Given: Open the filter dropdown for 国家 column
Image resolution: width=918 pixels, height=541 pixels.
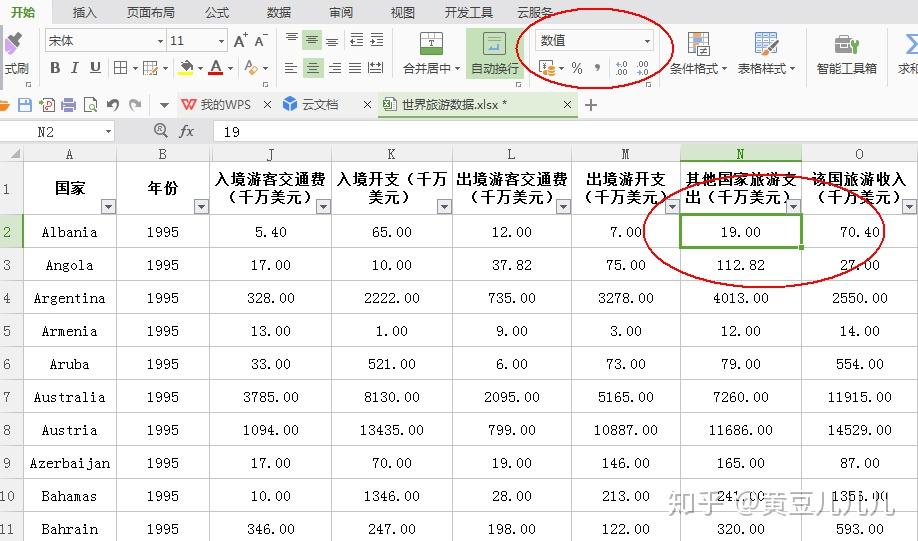Looking at the screenshot, I should pos(108,206).
